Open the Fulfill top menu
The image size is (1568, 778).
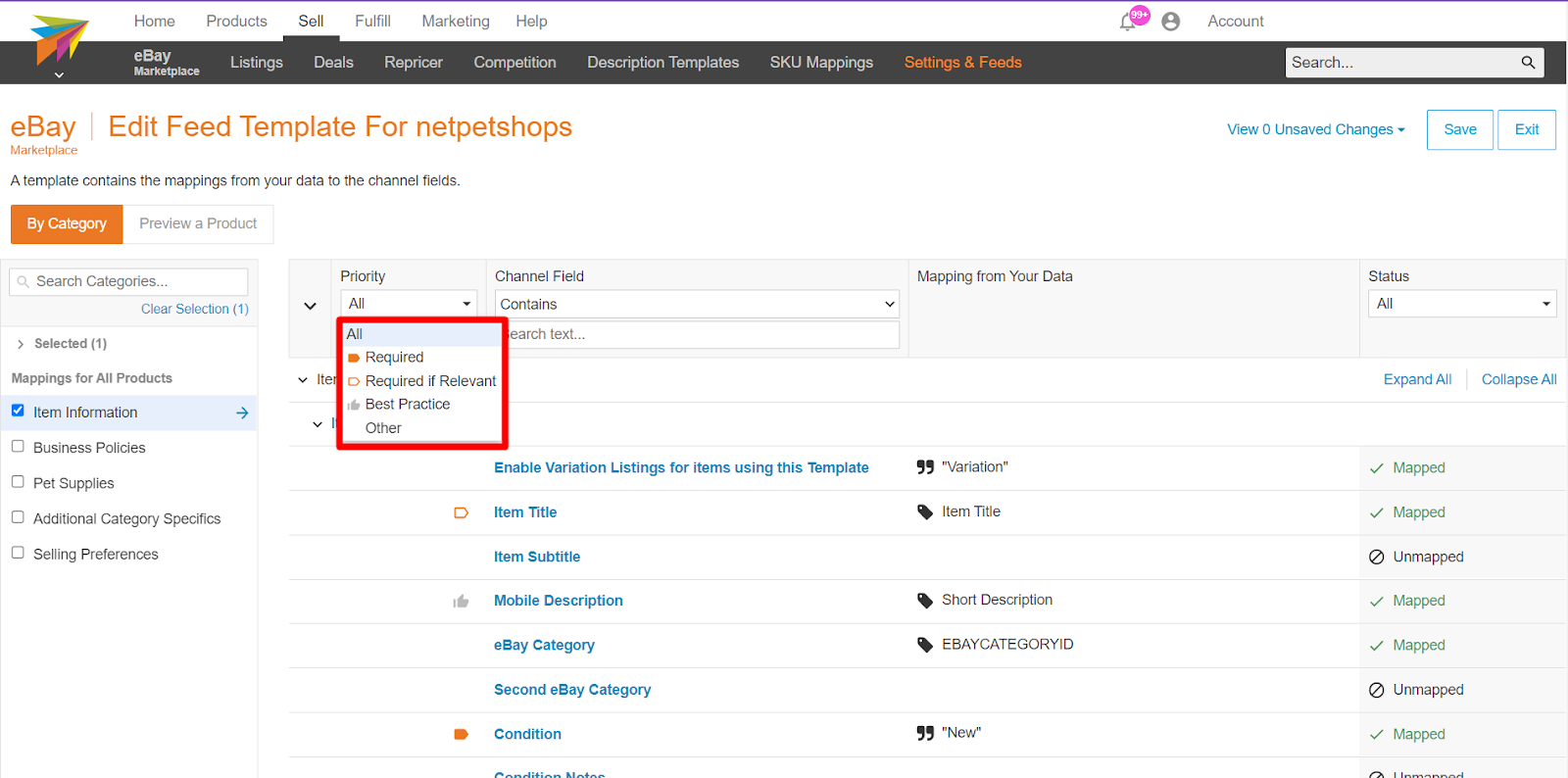372,21
